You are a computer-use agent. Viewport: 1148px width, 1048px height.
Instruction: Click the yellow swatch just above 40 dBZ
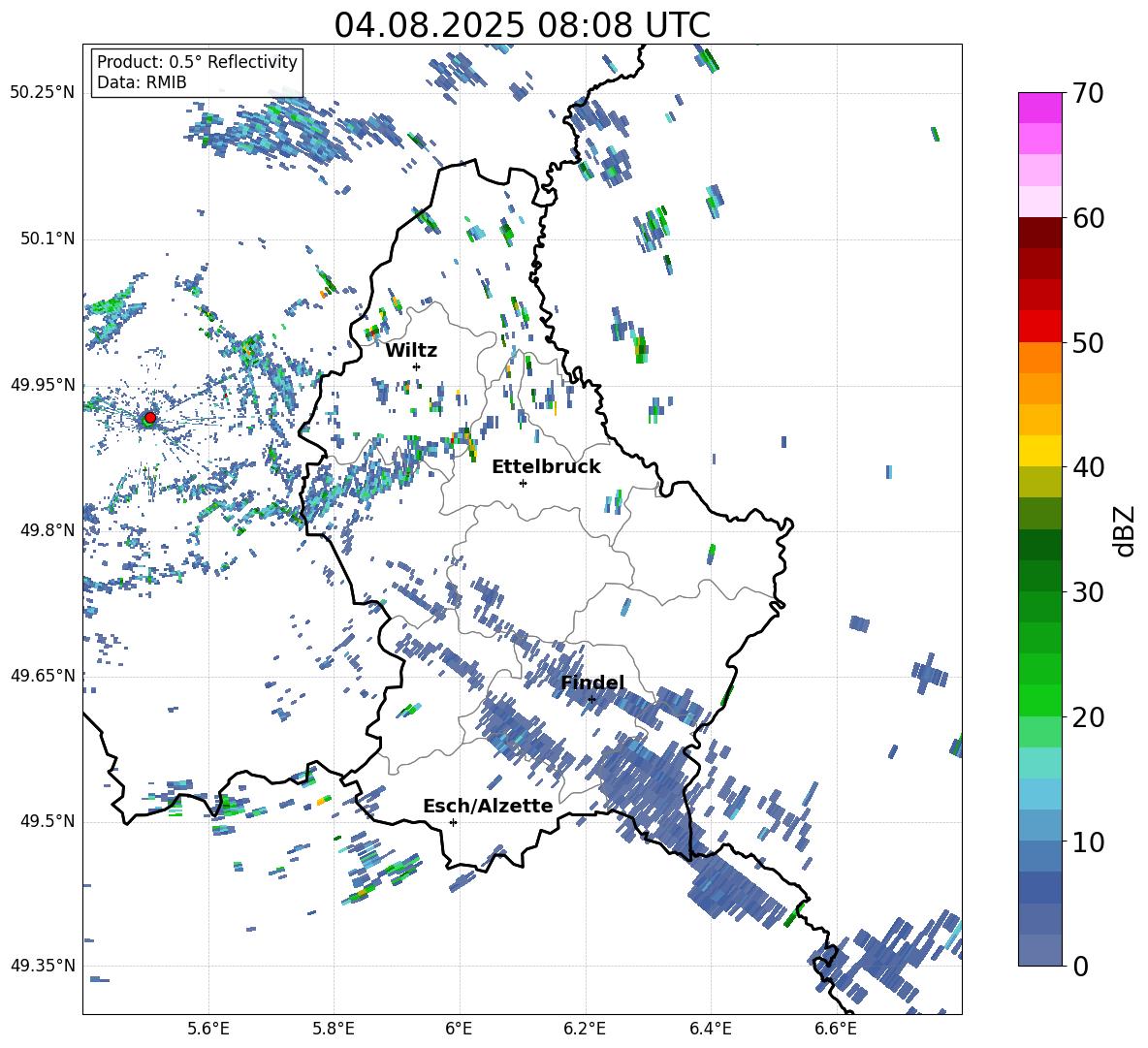click(1039, 451)
